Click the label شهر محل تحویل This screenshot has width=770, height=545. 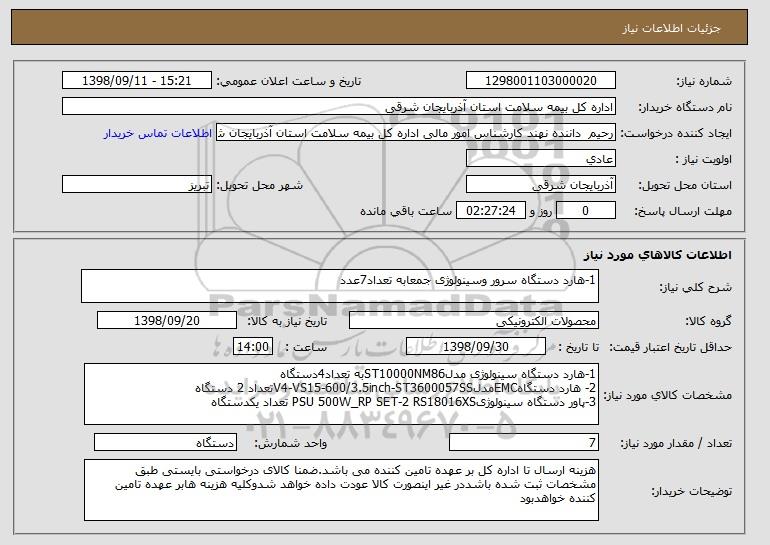pos(260,185)
